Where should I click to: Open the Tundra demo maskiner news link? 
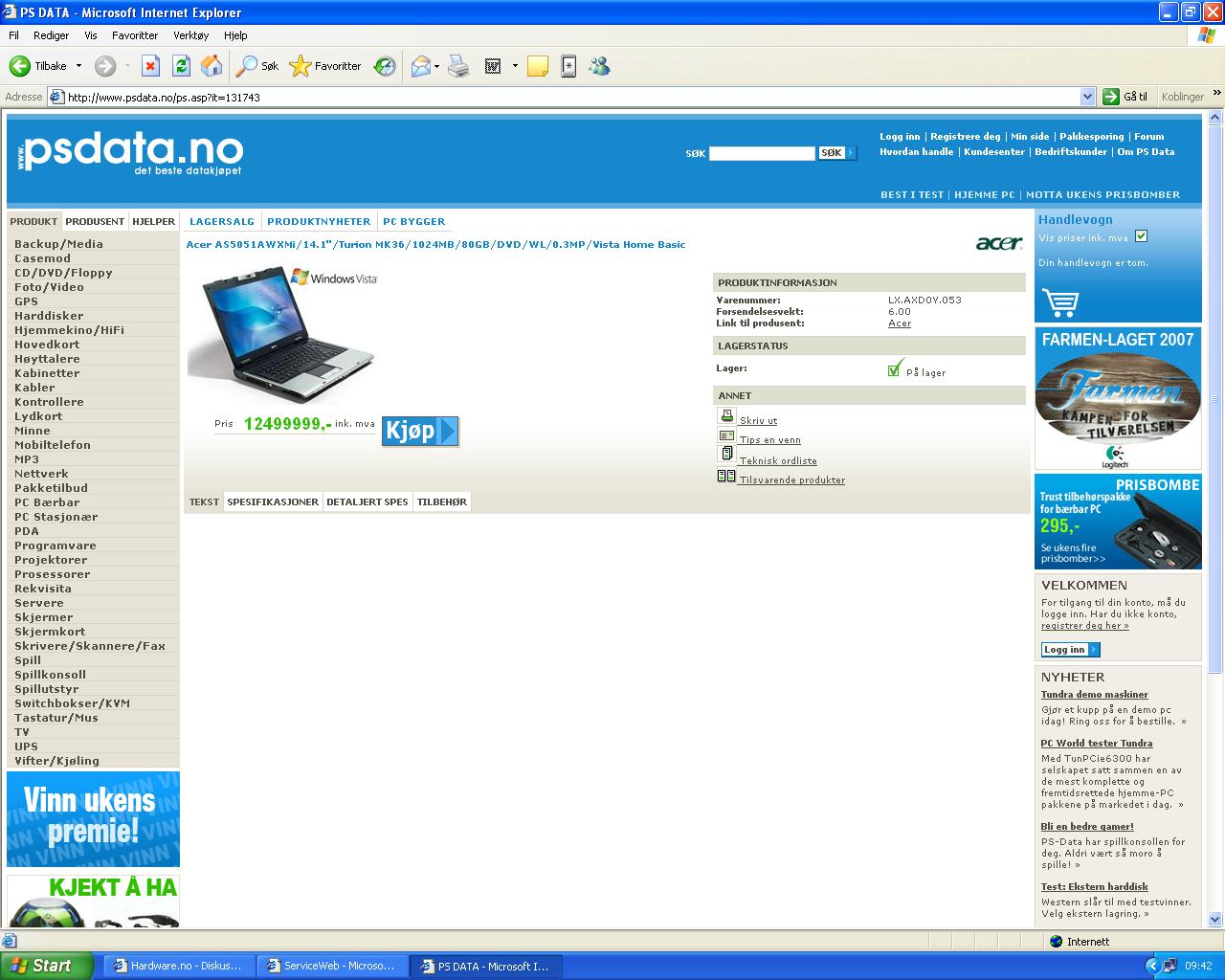click(x=1094, y=695)
